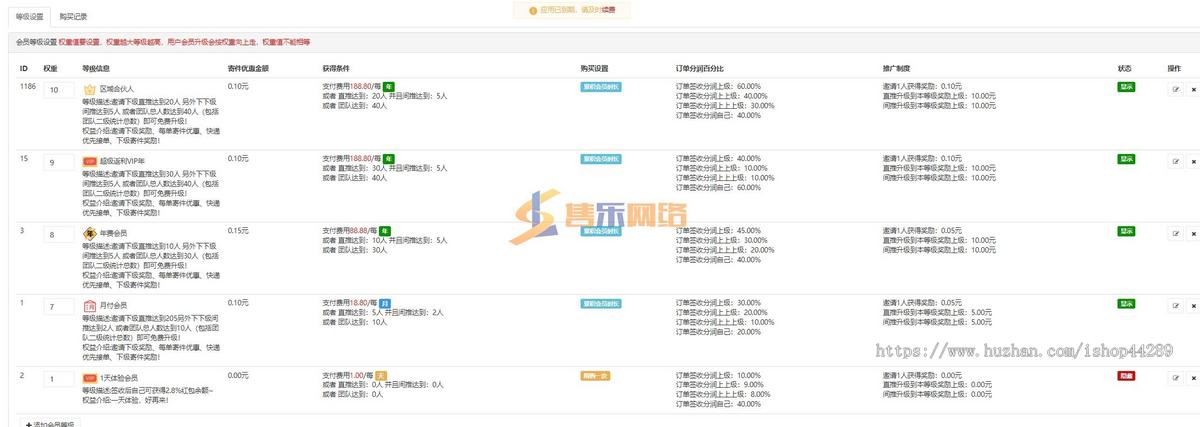
Task: Click weight field with value 8
Action: point(59,234)
